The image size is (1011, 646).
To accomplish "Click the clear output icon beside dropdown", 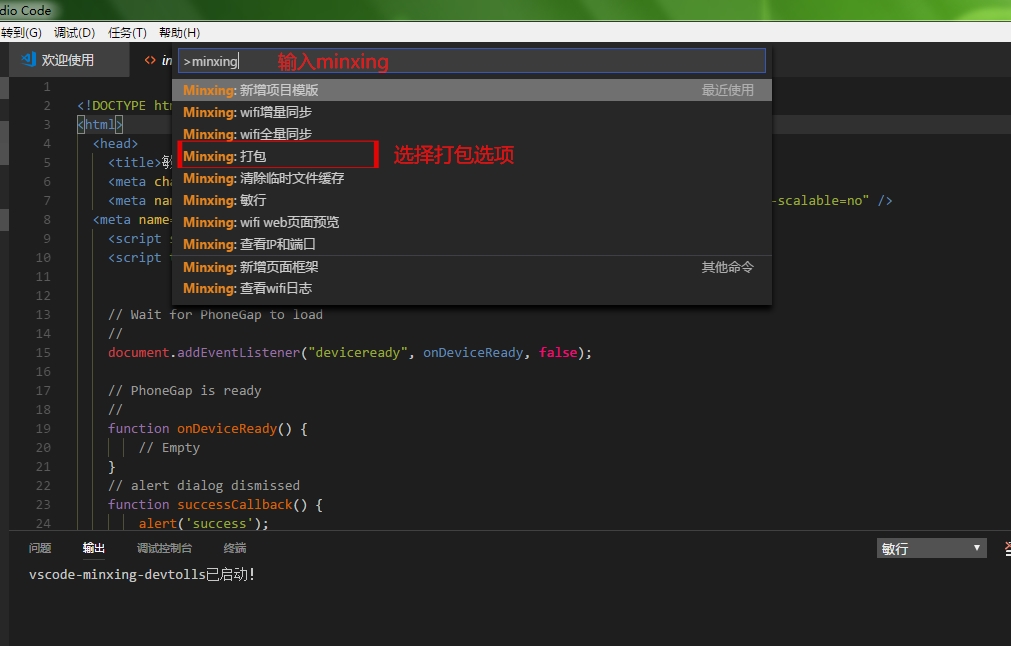I will [x=1007, y=549].
